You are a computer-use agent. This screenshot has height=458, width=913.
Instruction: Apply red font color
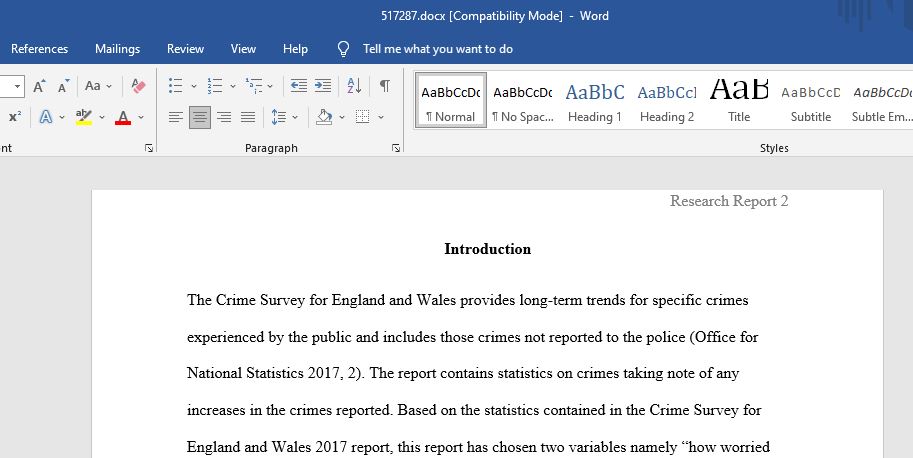pyautogui.click(x=123, y=117)
